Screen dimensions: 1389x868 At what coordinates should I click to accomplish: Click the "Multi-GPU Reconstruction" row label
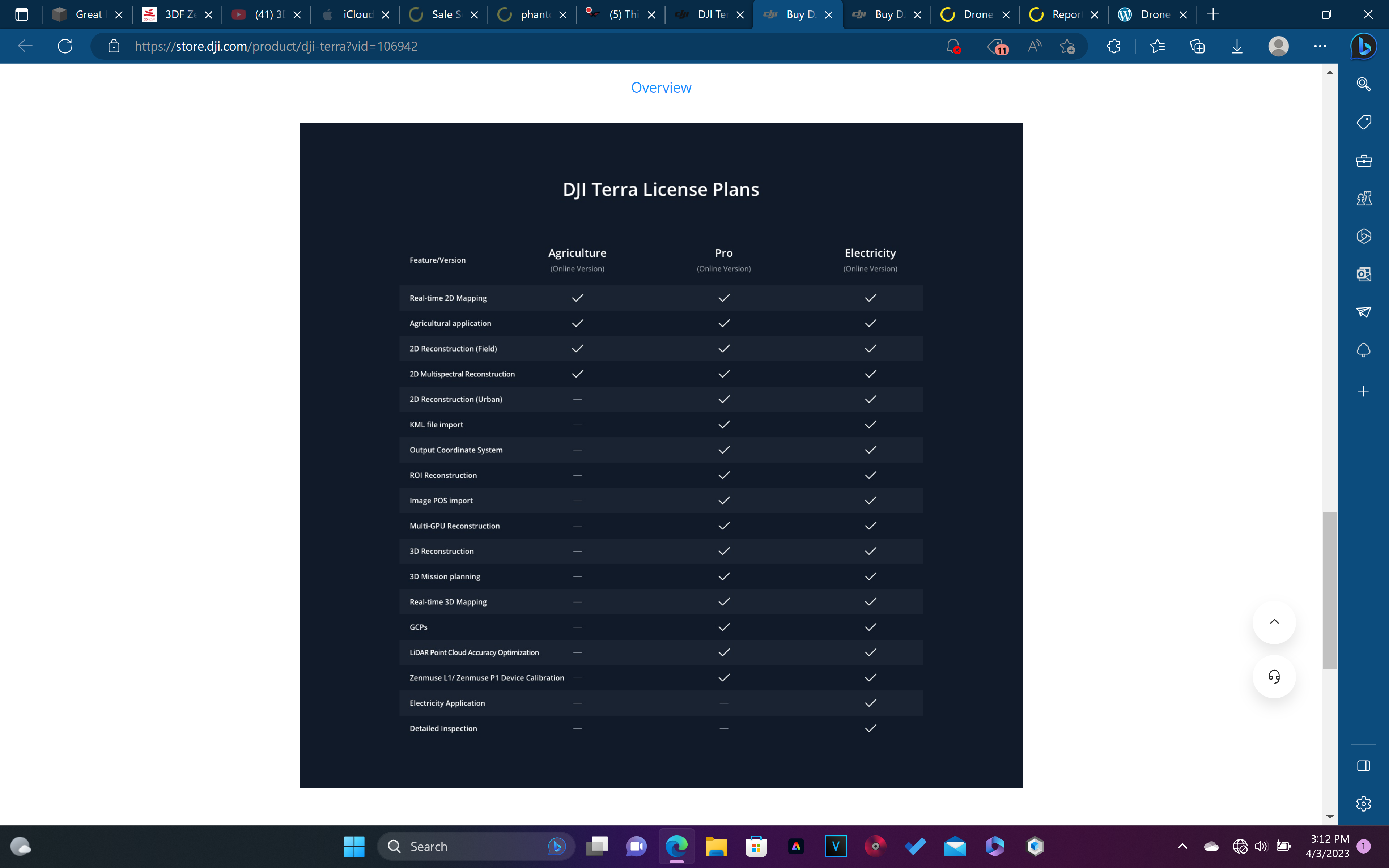click(455, 526)
